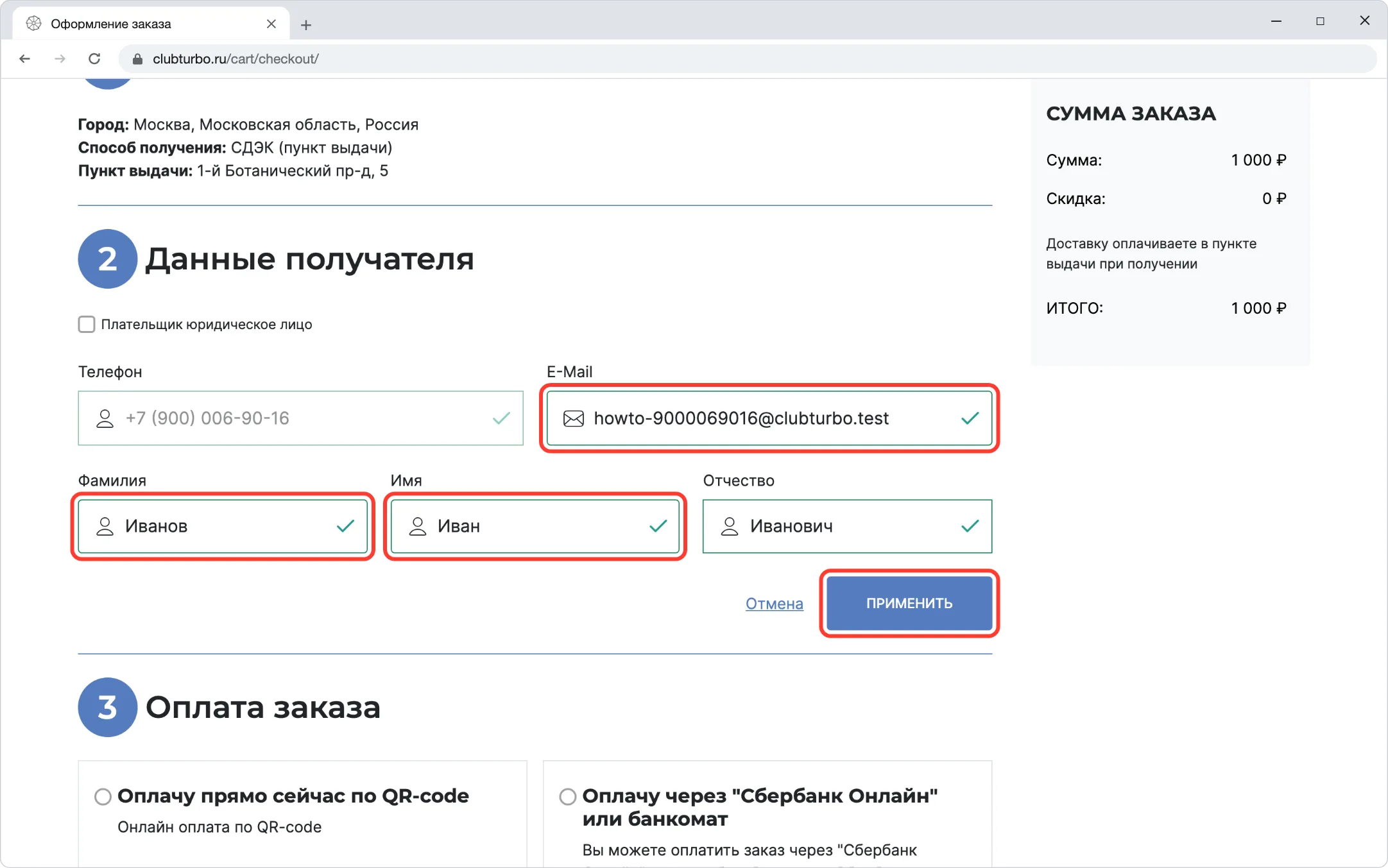This screenshot has width=1388, height=868.
Task: Minimize the browser window
Action: [1276, 21]
